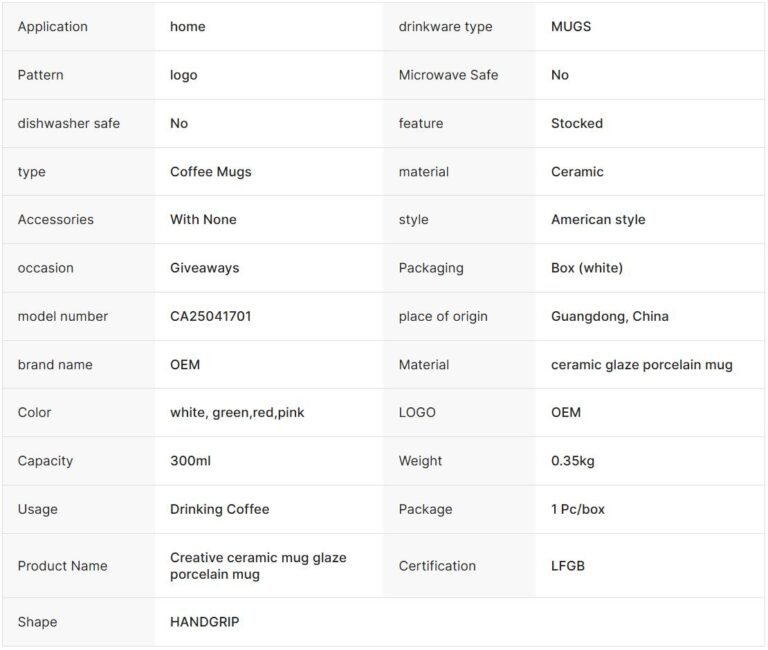This screenshot has width=768, height=650.
Task: Select the Guangdong, China origin value
Action: coord(609,316)
